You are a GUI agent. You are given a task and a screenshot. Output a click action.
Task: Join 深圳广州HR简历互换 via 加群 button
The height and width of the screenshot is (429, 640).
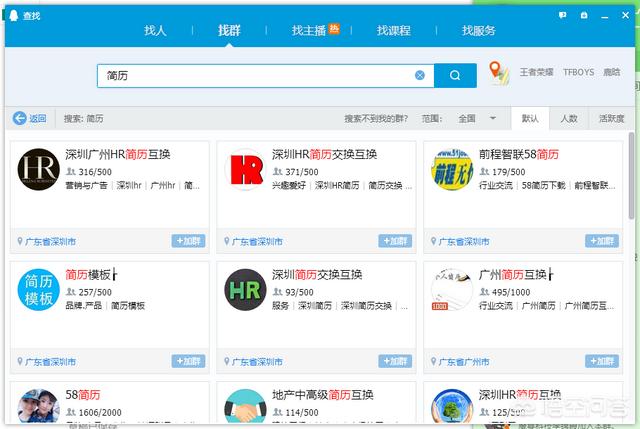tap(189, 241)
